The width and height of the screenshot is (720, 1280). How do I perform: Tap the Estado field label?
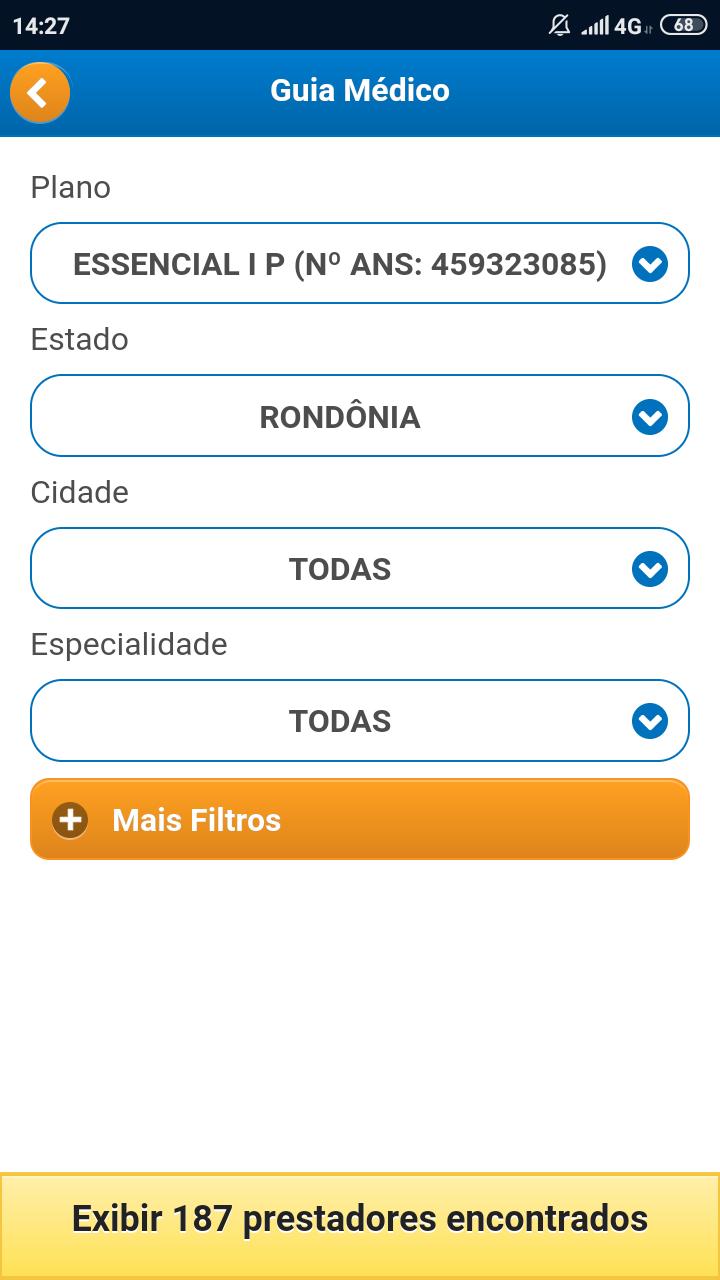pyautogui.click(x=80, y=339)
